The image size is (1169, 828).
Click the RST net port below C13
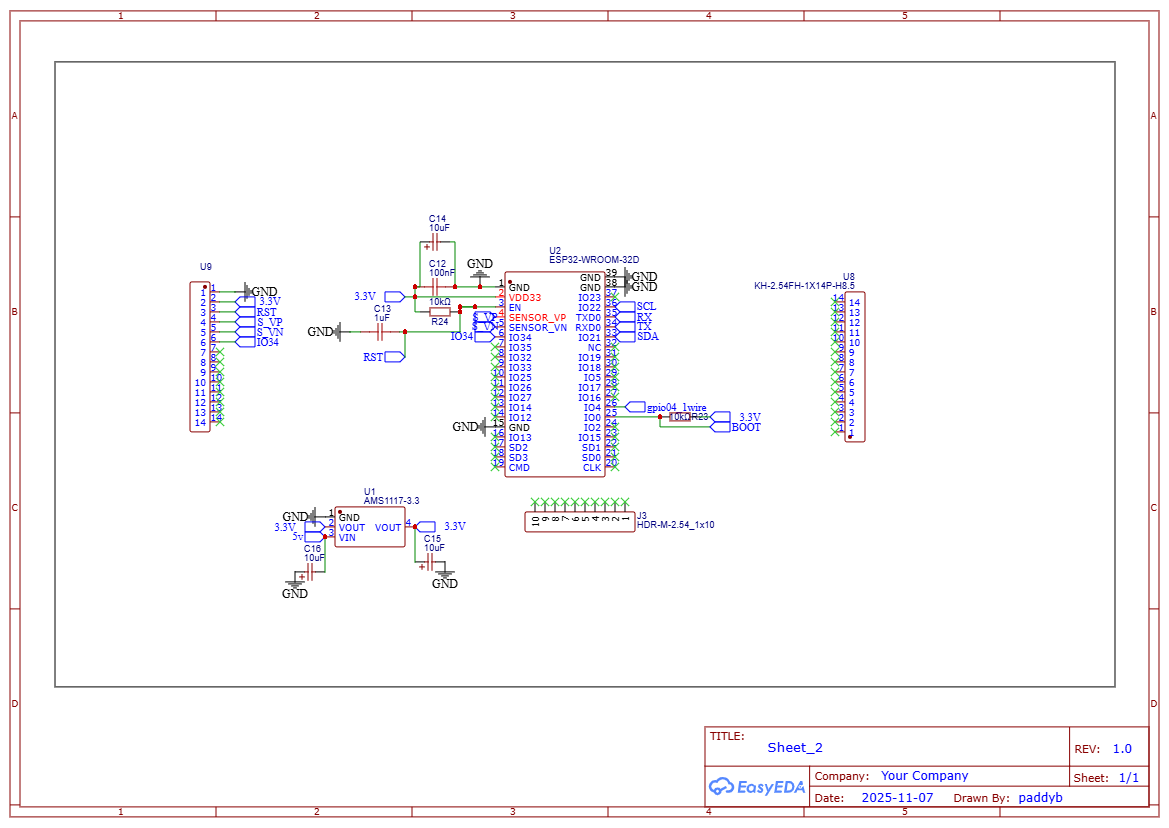393,356
